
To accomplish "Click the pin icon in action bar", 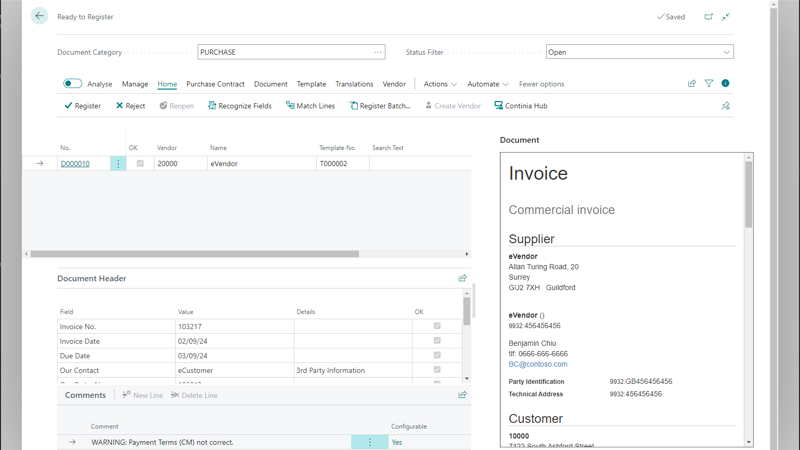I will coord(725,106).
